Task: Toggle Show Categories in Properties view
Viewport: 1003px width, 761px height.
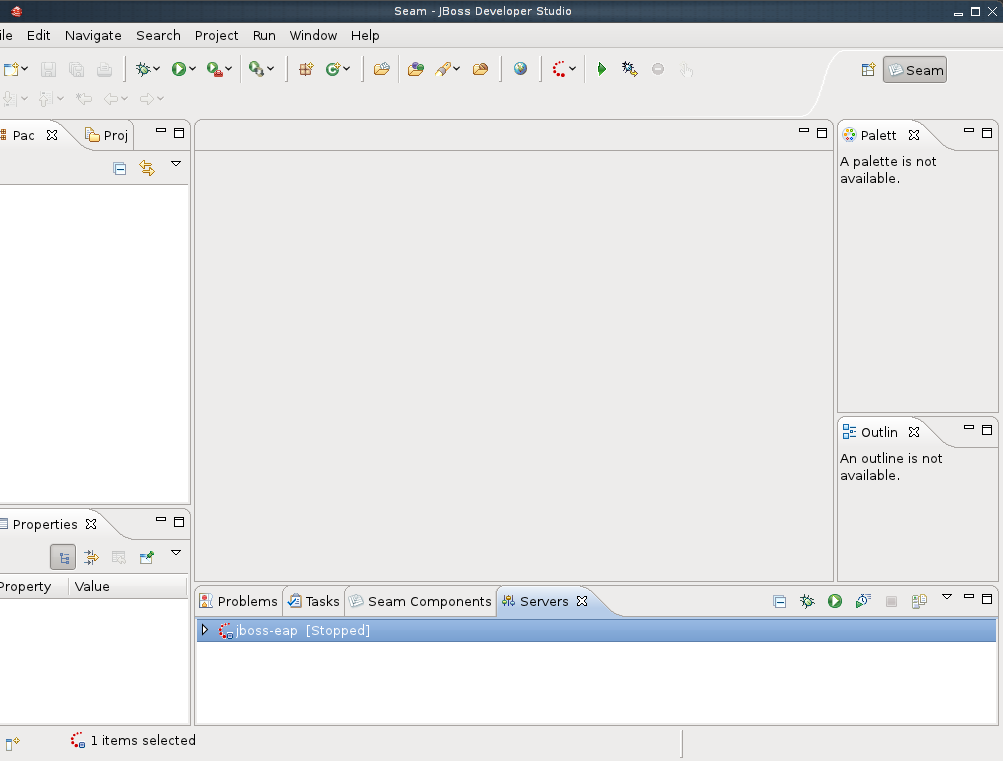Action: [x=63, y=557]
